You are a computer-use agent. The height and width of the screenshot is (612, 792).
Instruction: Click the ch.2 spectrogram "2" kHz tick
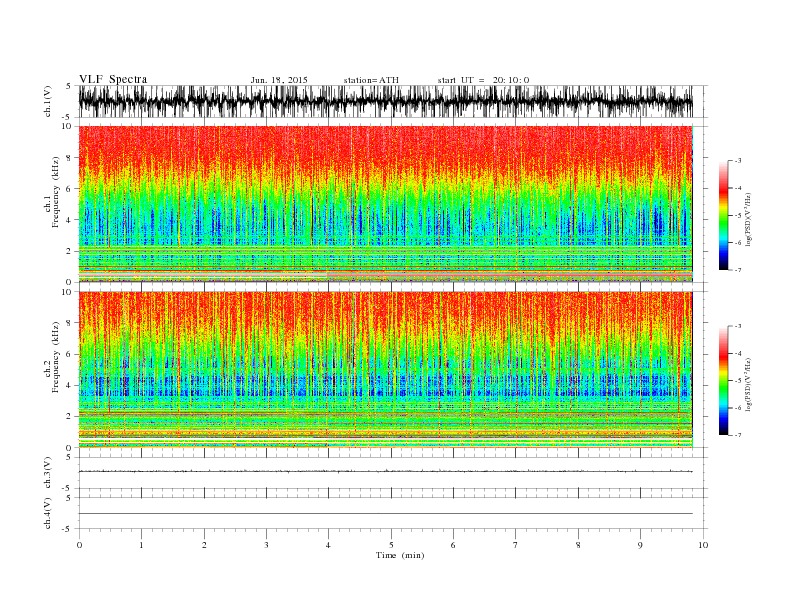click(x=70, y=417)
